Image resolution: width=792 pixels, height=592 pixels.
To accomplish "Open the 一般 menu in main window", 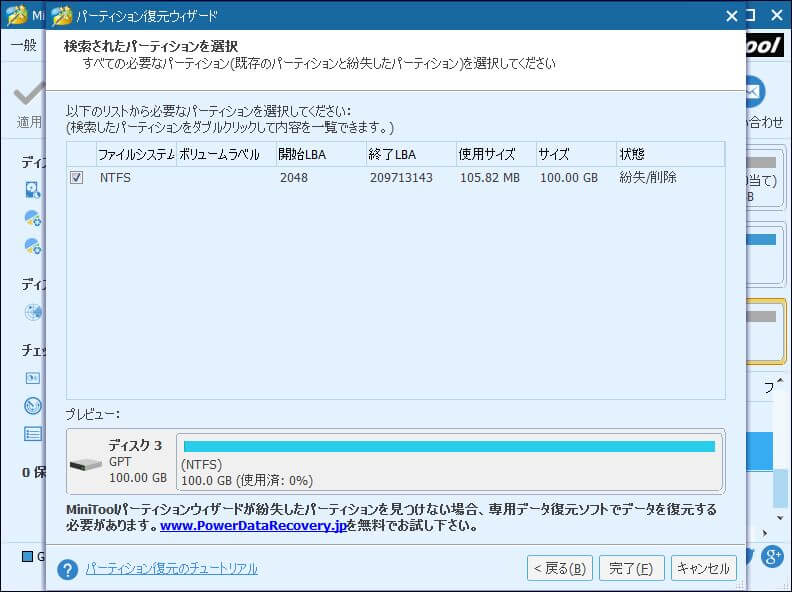I will click(24, 45).
